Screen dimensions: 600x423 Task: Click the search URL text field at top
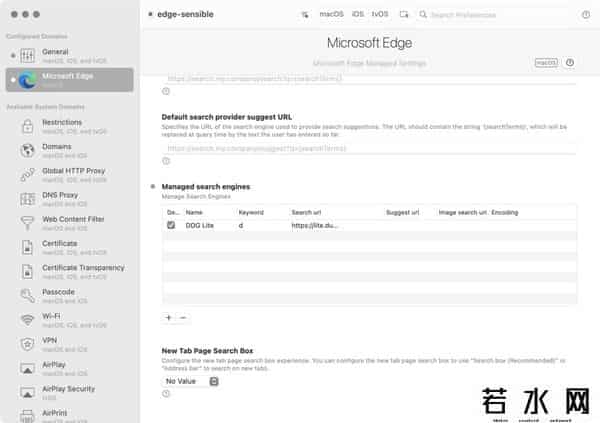368,78
